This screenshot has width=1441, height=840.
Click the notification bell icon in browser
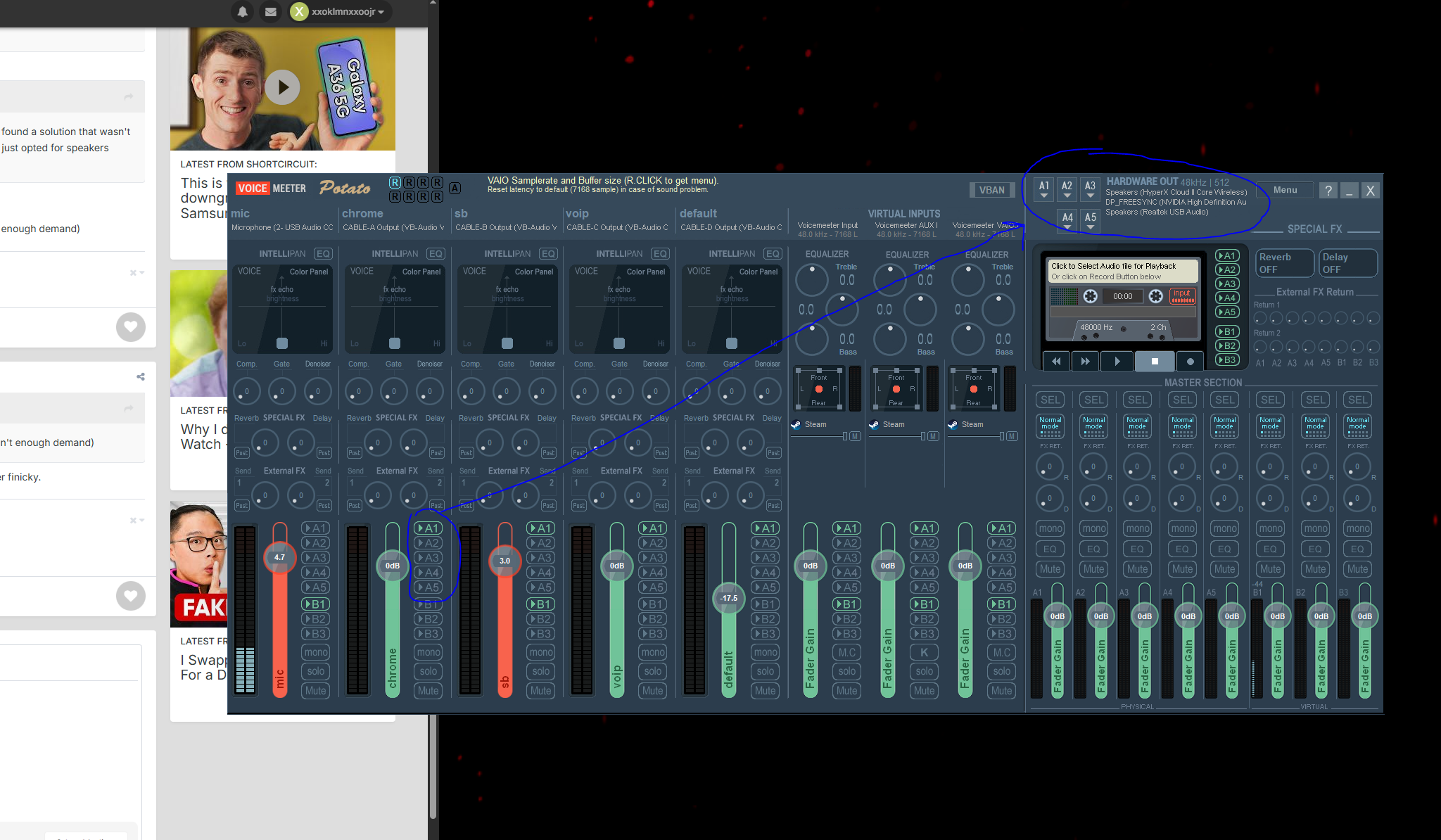tap(242, 12)
